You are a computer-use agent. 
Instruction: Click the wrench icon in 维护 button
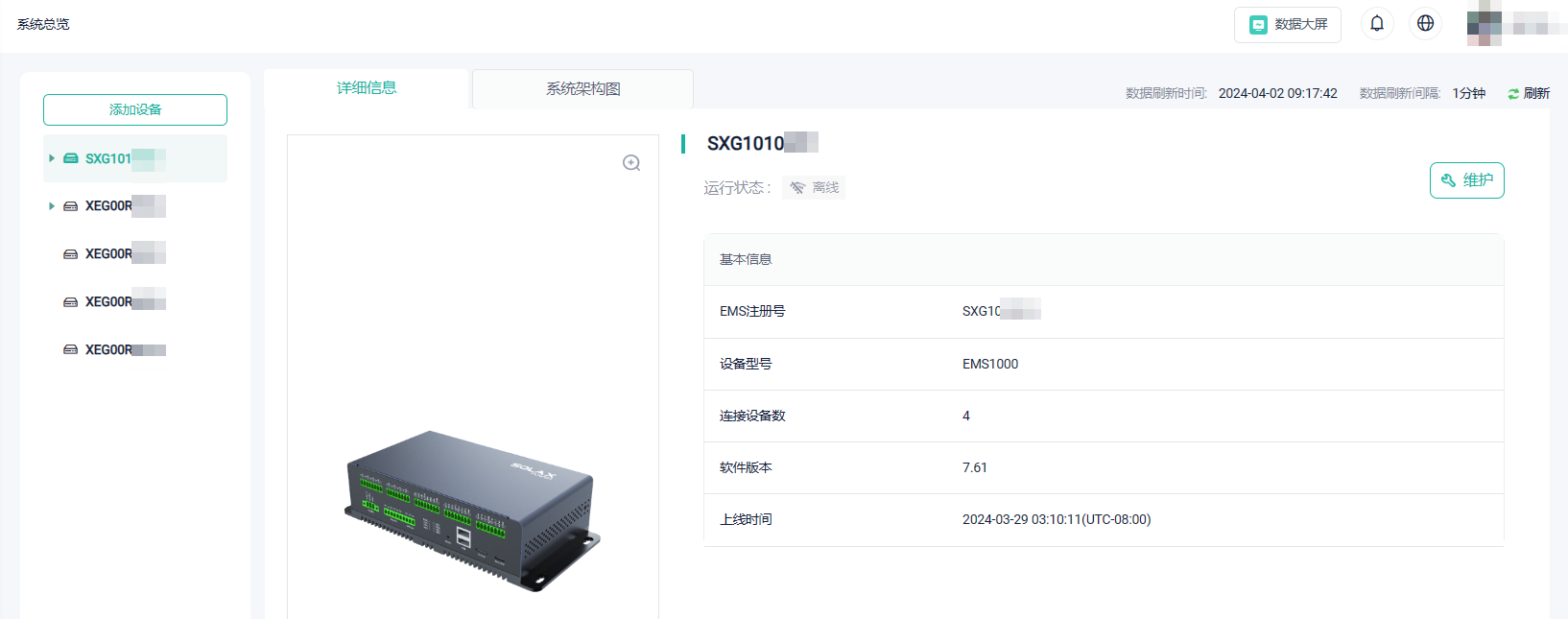pos(1449,180)
